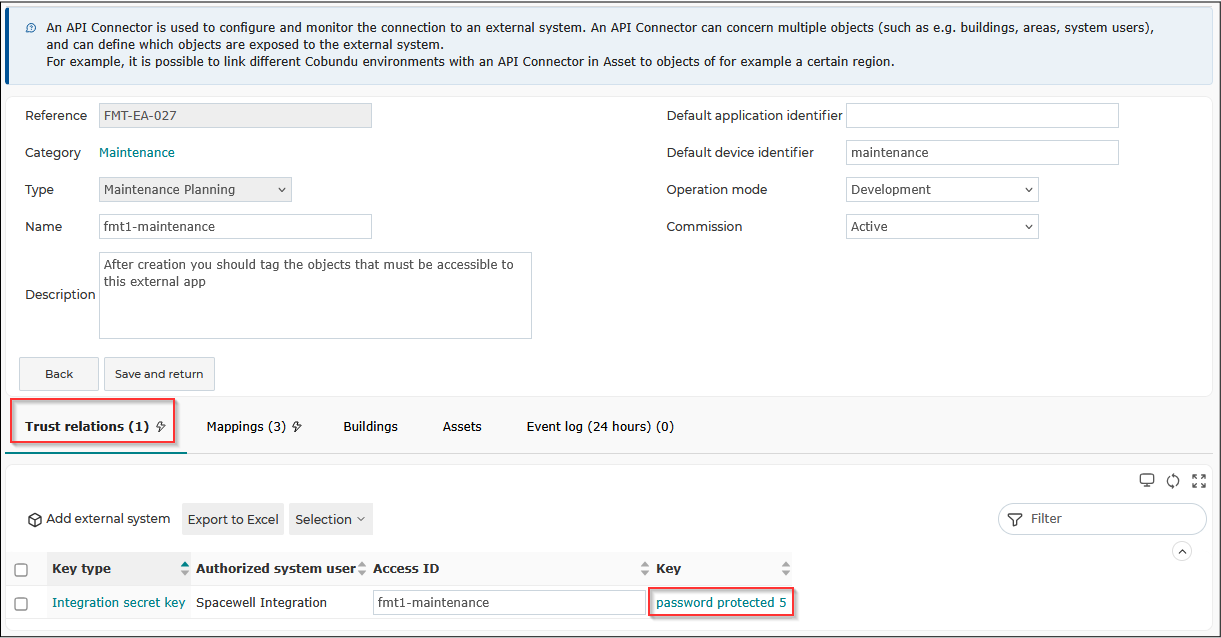Image resolution: width=1221 pixels, height=638 pixels.
Task: Switch to the Mappings (3) tab
Action: [x=254, y=427]
